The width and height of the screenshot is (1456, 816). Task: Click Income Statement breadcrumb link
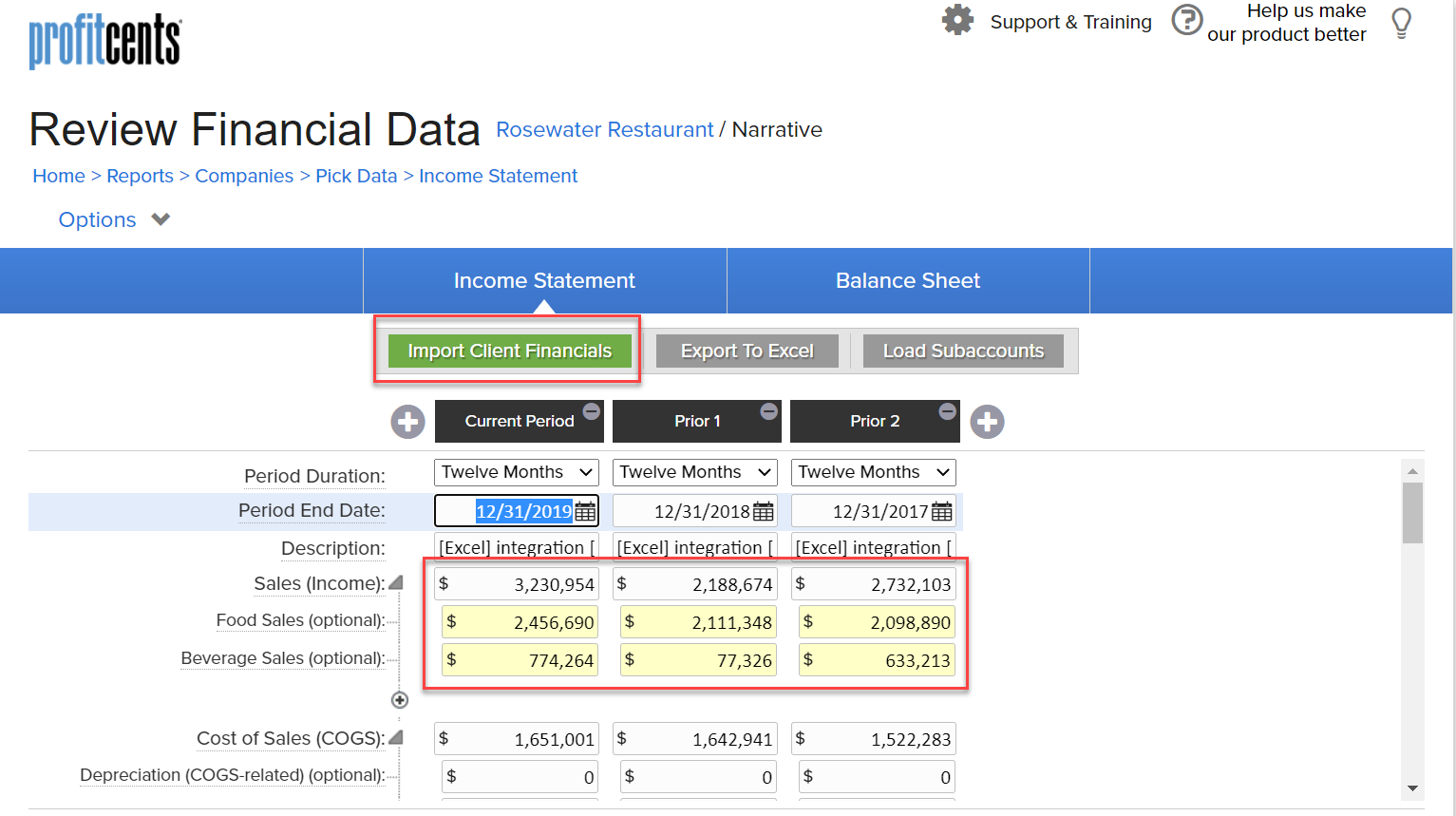498,176
